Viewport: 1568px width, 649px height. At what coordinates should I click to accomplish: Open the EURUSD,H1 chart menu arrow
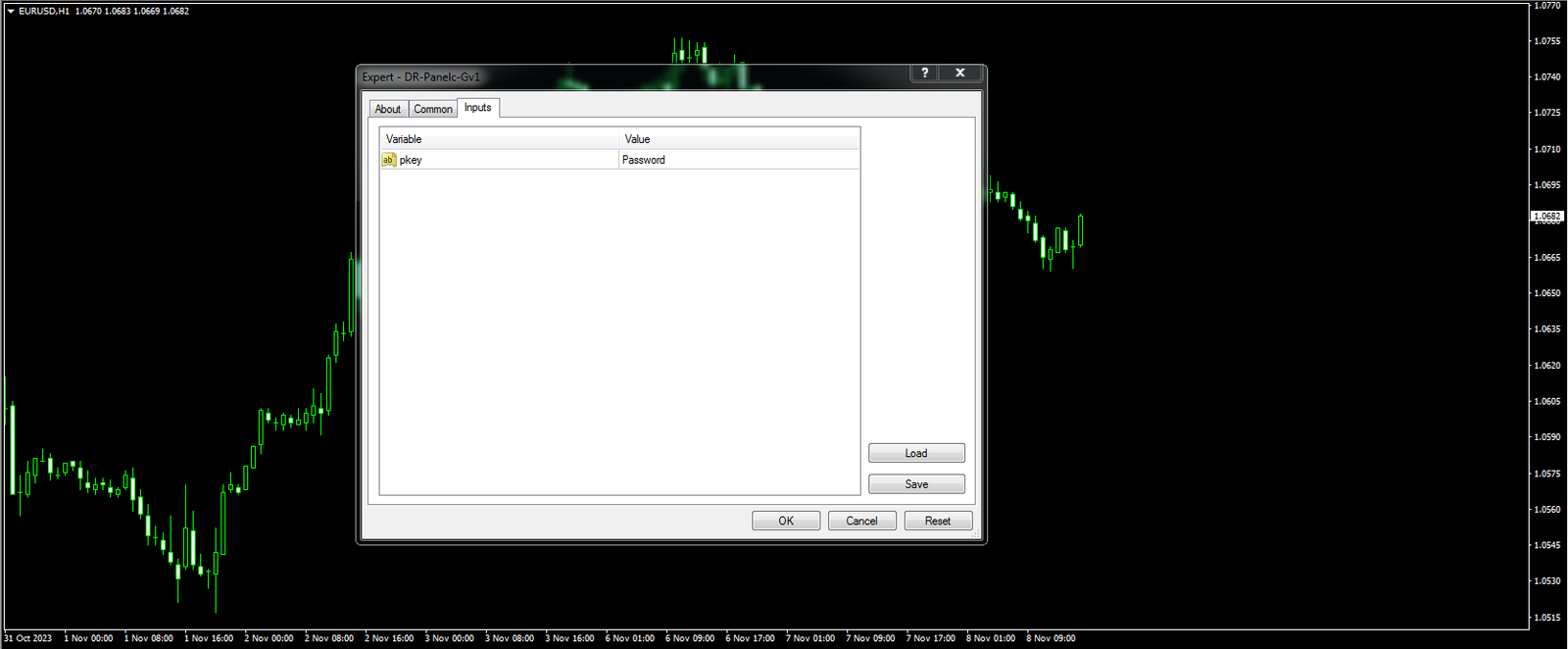pos(11,11)
